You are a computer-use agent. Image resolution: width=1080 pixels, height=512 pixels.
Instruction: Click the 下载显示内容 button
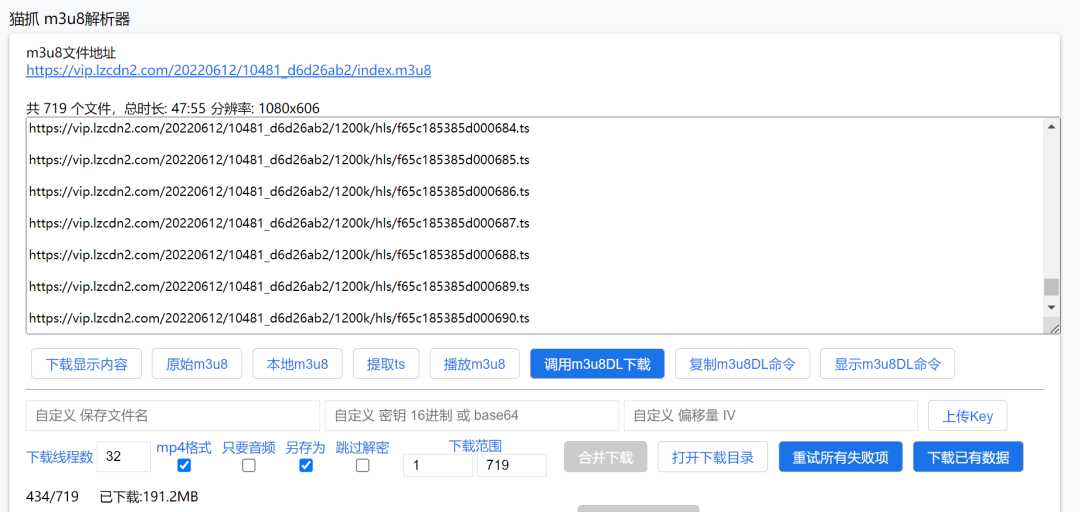coord(87,364)
